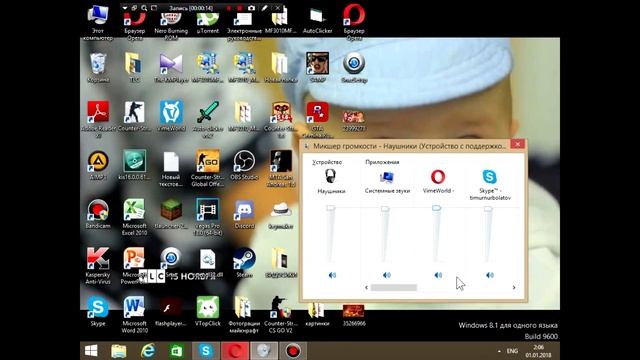
Task: Open the KMPlayer desktop shortcut
Action: point(171,68)
